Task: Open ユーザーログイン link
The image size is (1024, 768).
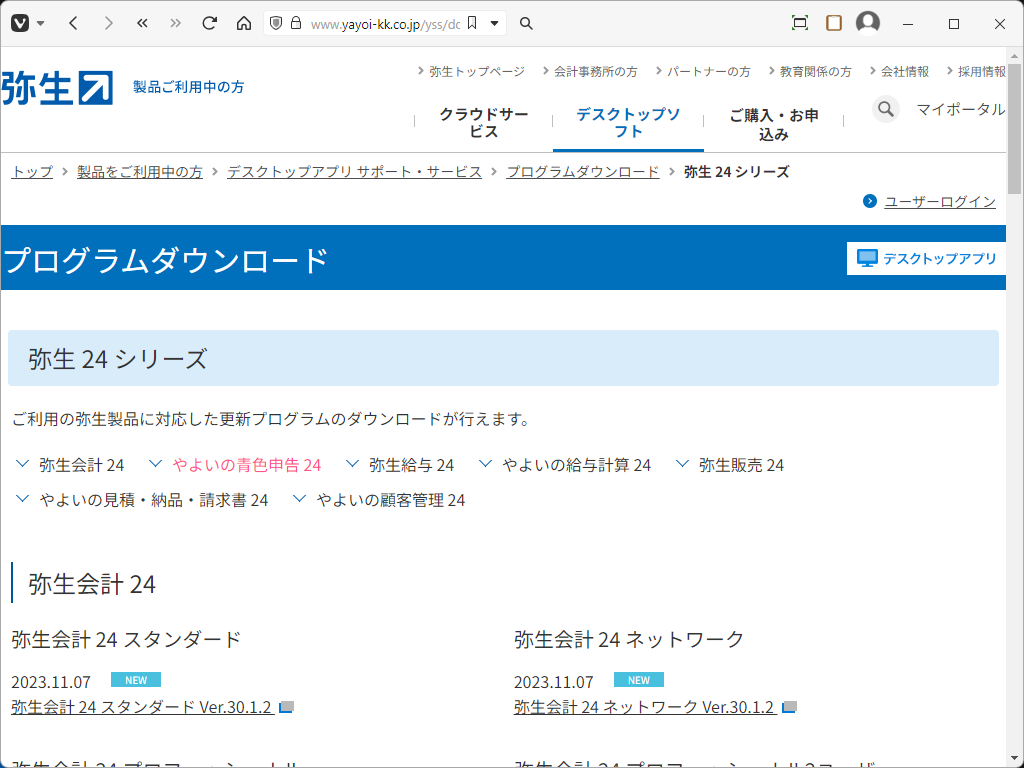Action: click(940, 202)
